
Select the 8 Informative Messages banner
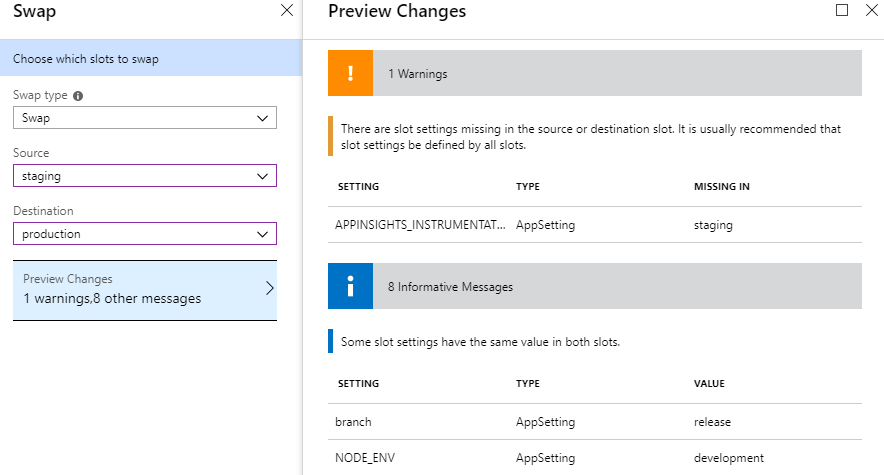click(595, 286)
